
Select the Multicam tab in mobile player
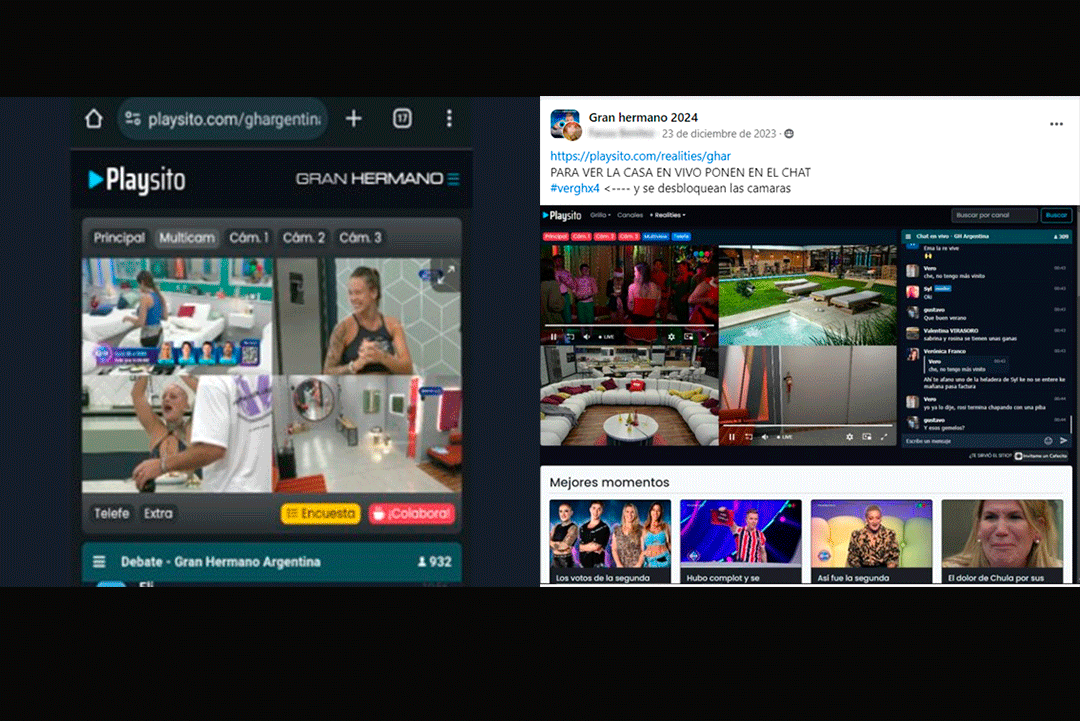(187, 238)
